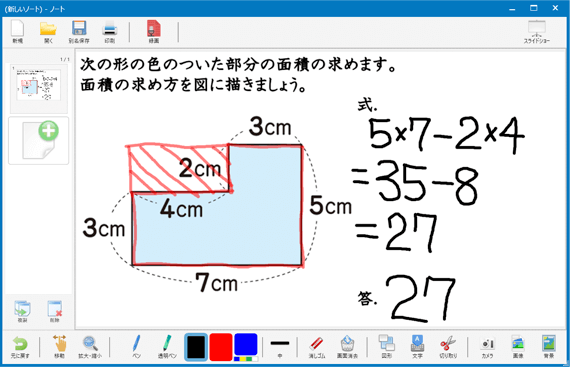Screen dimensions: 570x367
Task: Insert an image with the picture icon
Action: 518,347
